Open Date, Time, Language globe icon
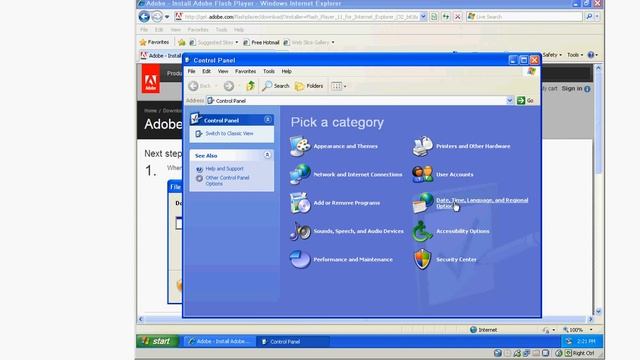This screenshot has height=360, width=640. (422, 203)
